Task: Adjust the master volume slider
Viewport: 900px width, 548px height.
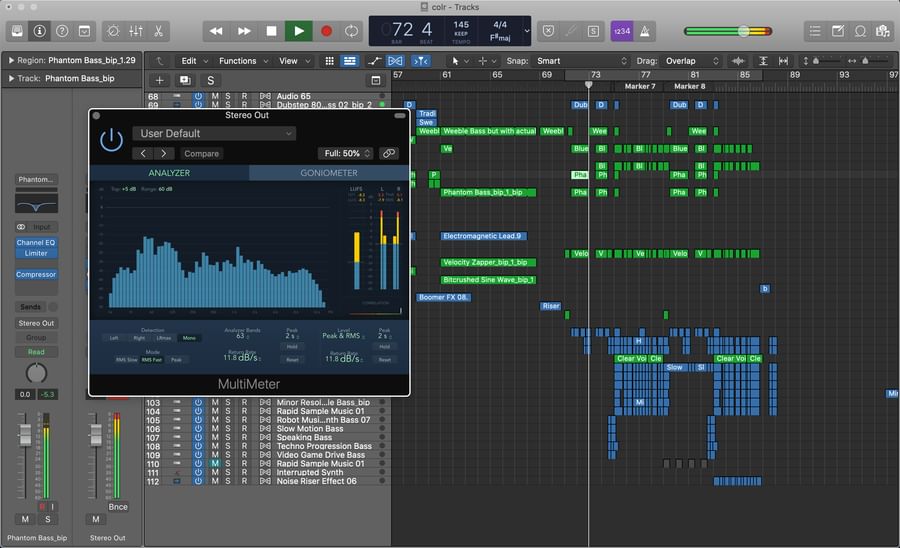Action: (x=743, y=31)
